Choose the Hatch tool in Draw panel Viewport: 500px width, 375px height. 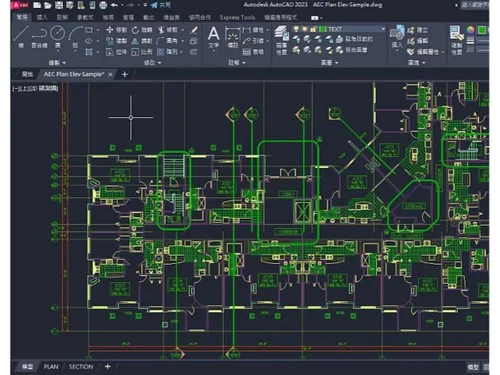click(89, 52)
